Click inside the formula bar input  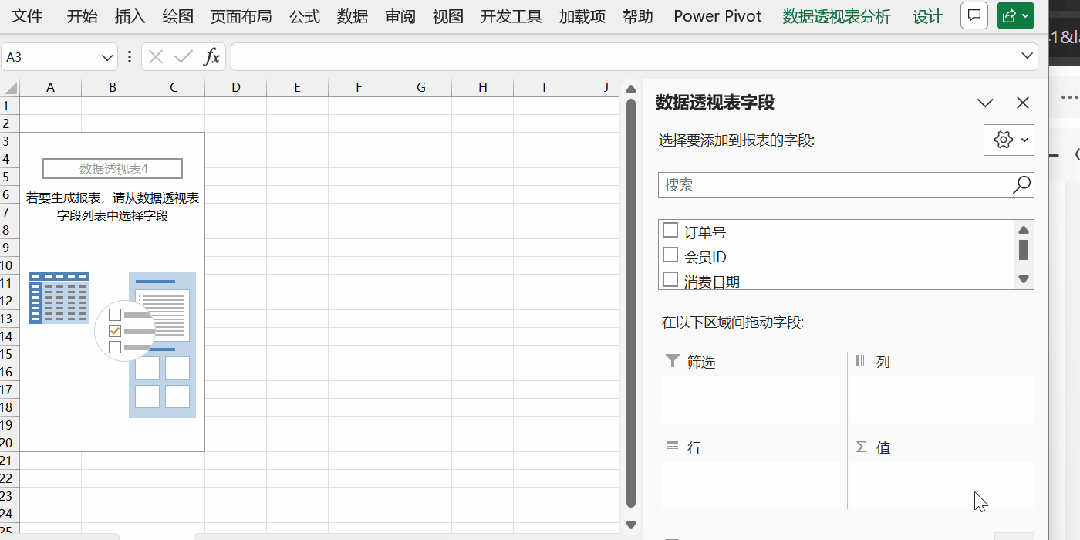tap(623, 57)
